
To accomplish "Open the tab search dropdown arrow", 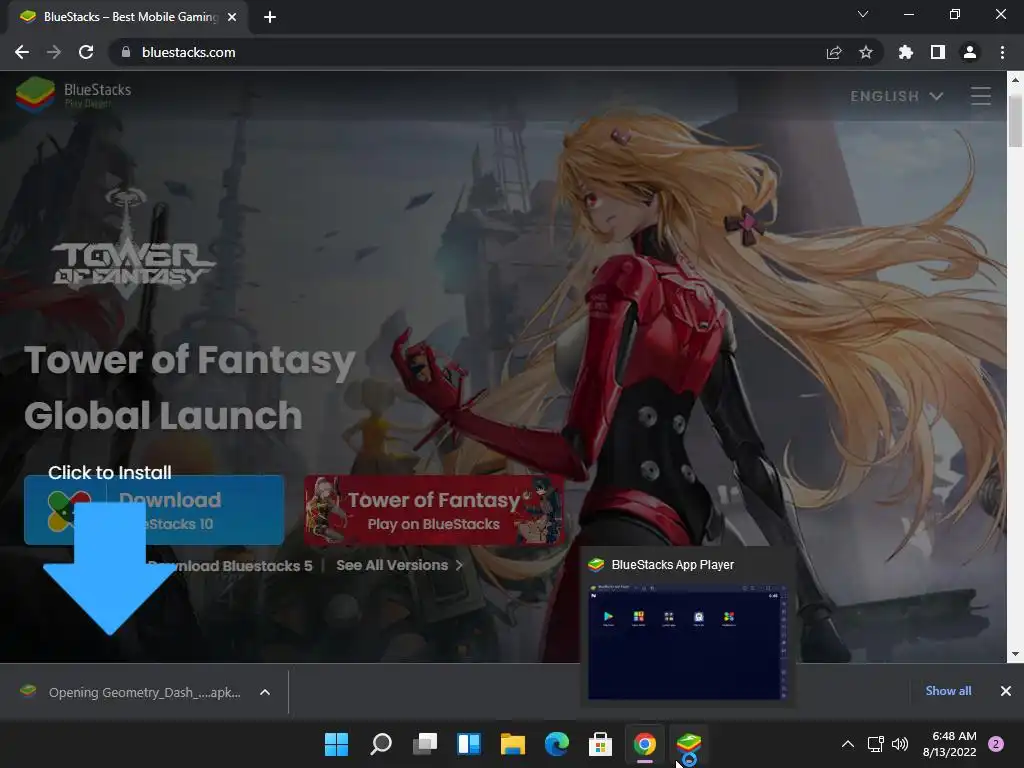I will tap(863, 14).
